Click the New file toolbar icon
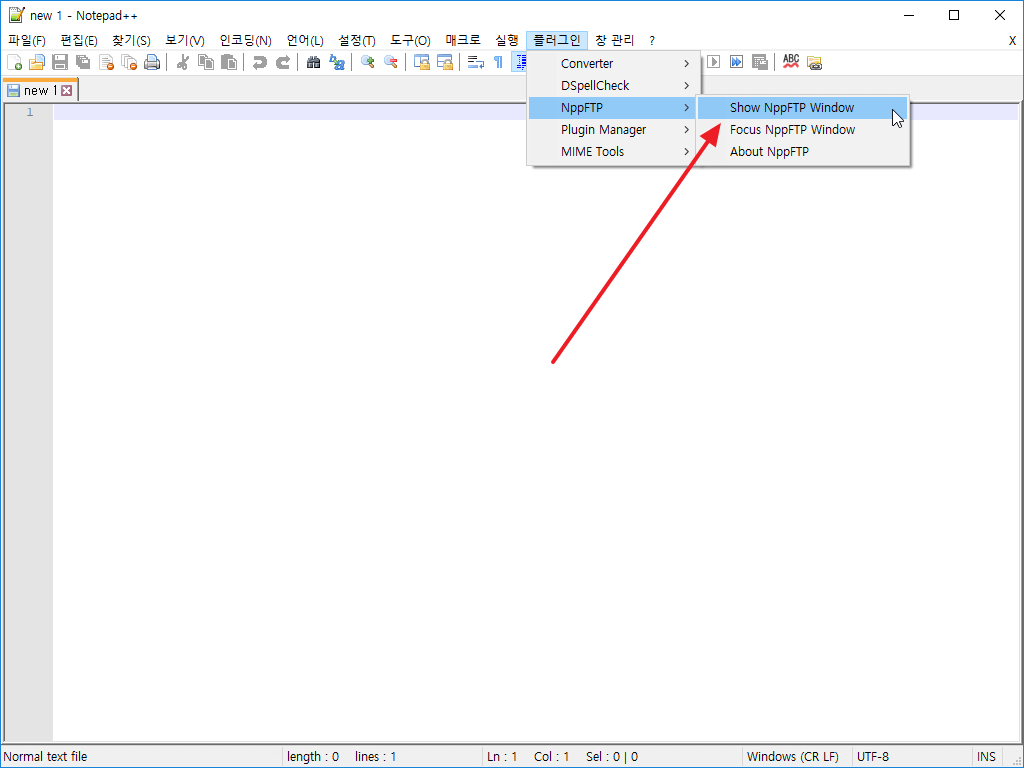Viewport: 1024px width, 768px height. [14, 62]
